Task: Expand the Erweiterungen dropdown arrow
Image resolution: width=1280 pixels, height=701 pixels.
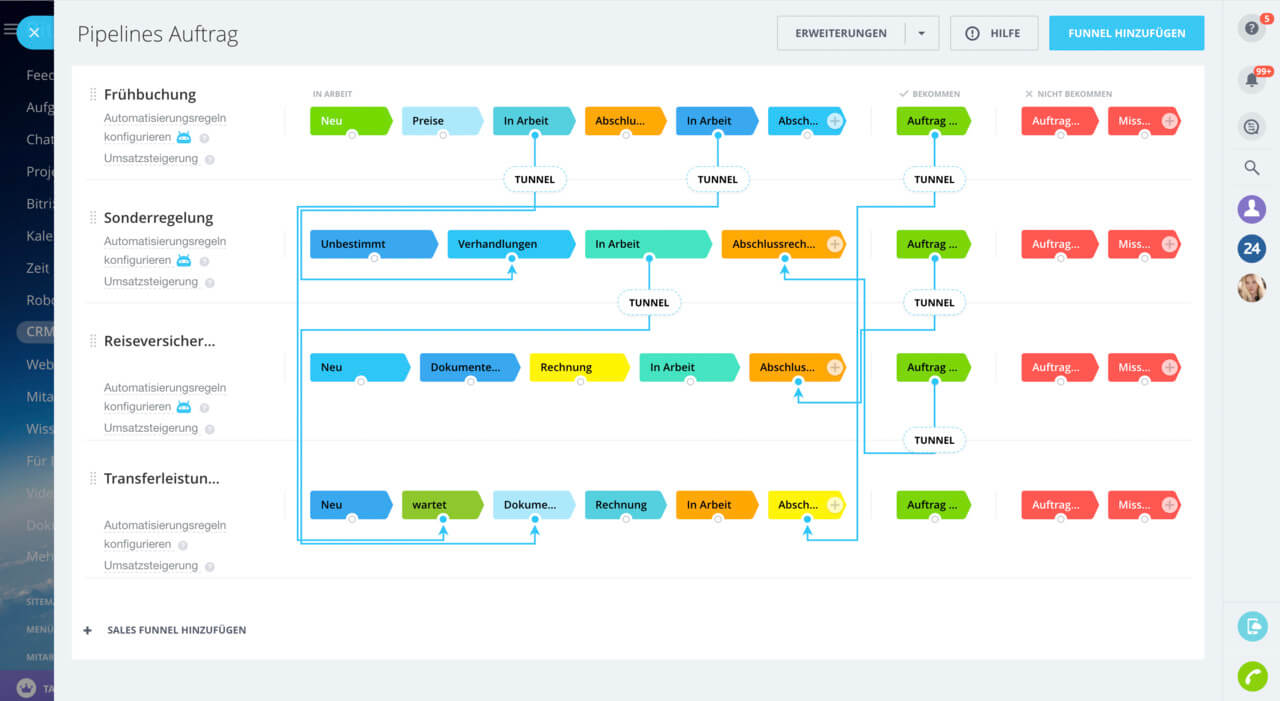Action: point(921,33)
